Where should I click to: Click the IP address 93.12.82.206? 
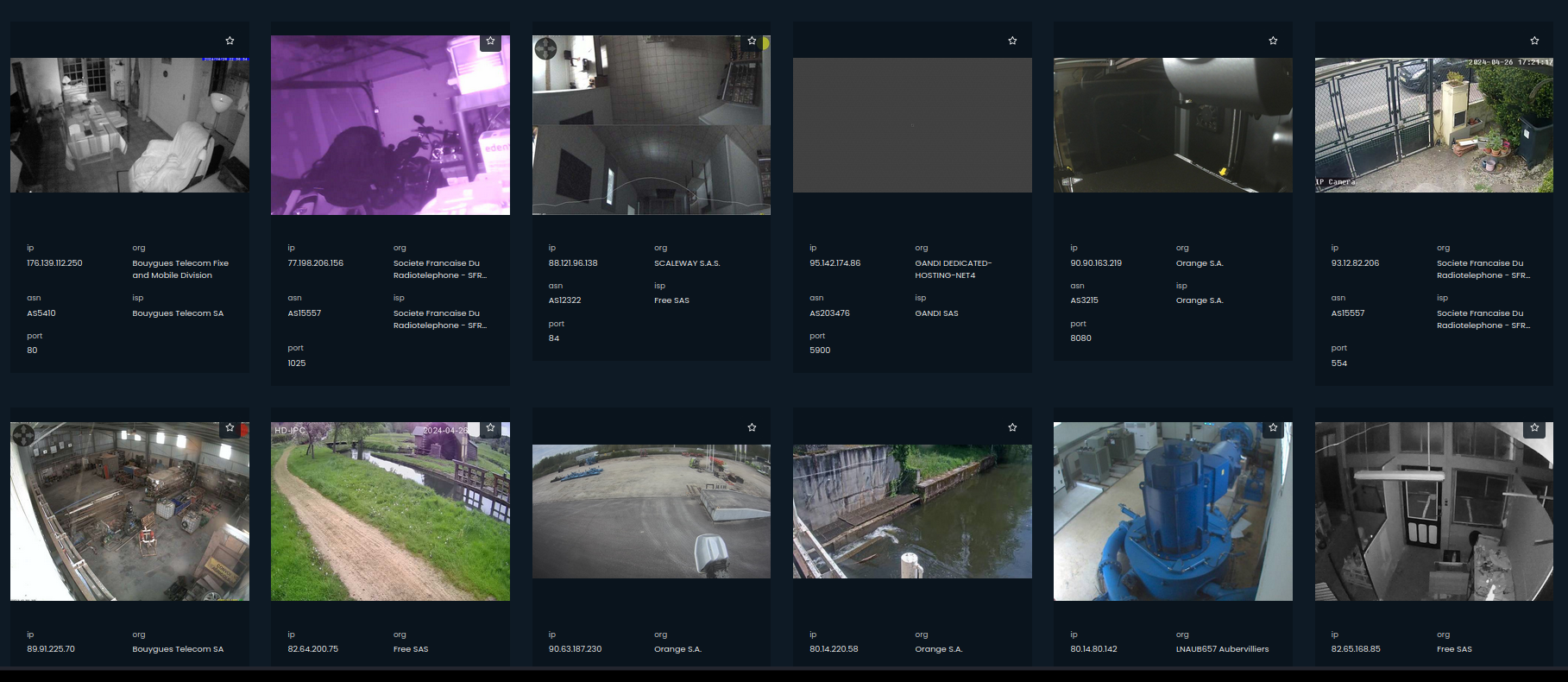(x=1355, y=263)
